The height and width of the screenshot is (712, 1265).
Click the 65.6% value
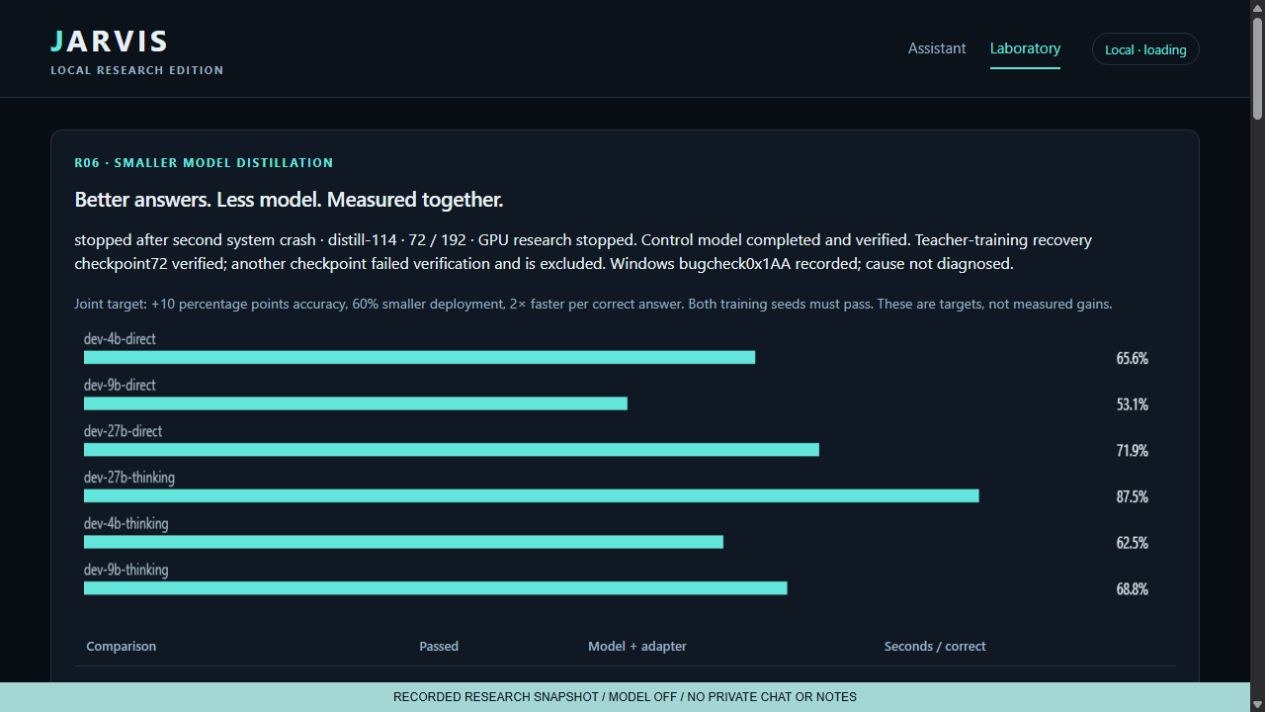click(x=1132, y=358)
